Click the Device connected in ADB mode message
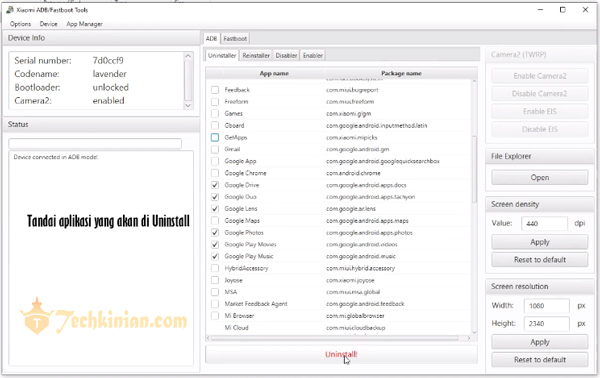 [x=56, y=157]
